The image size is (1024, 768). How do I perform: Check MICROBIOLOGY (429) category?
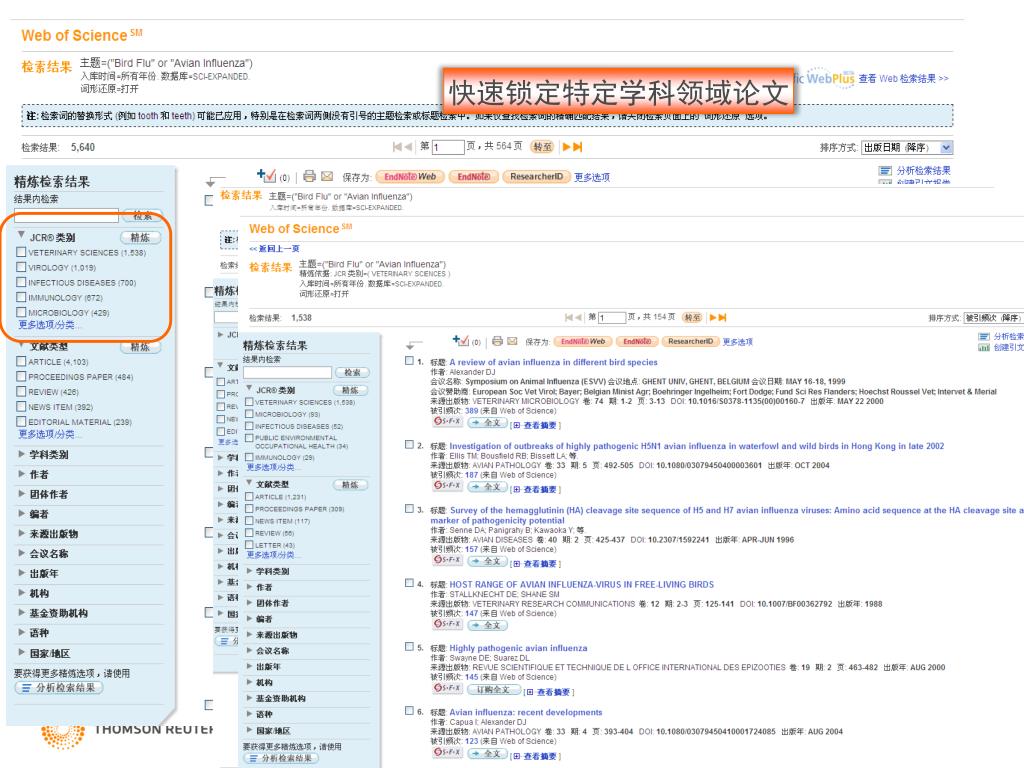pyautogui.click(x=22, y=312)
